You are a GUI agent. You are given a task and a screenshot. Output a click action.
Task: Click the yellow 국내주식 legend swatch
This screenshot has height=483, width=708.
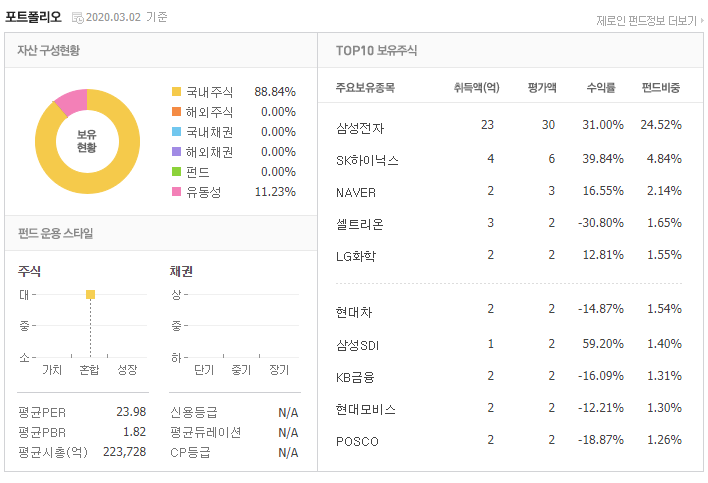pyautogui.click(x=176, y=92)
